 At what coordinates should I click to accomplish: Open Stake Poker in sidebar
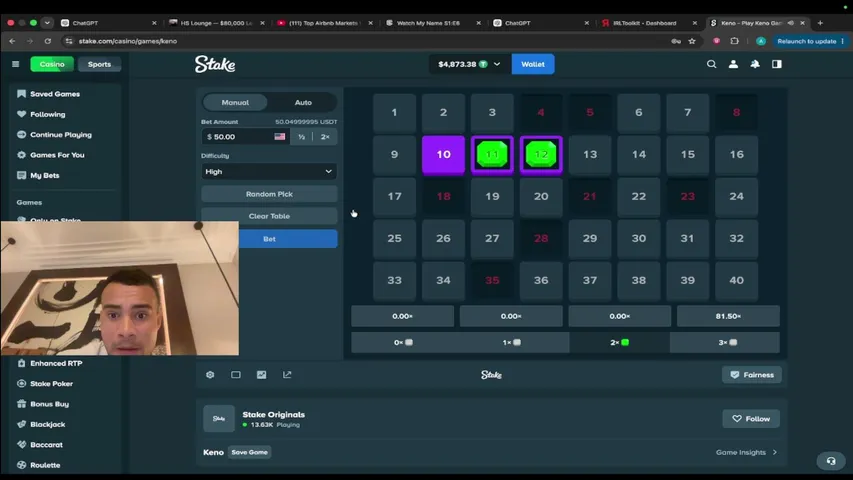point(52,384)
